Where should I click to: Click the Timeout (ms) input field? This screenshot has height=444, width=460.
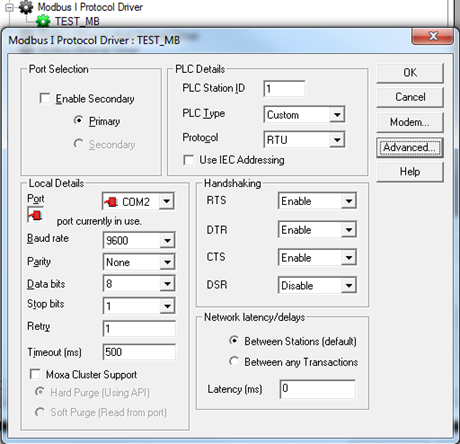[139, 352]
